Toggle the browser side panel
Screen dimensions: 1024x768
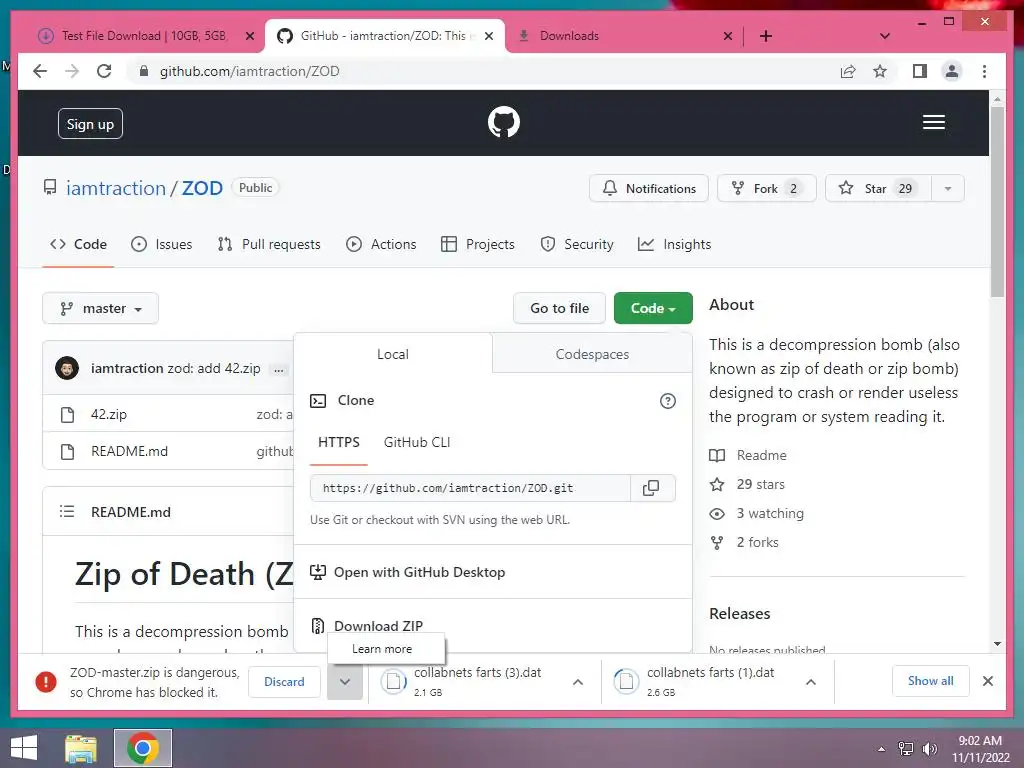click(x=920, y=71)
